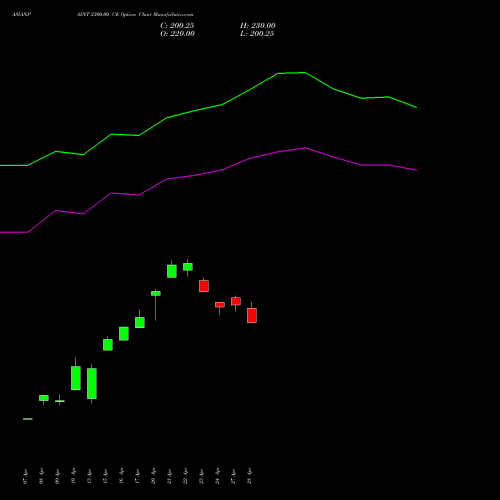Viewport: 500px width, 500px height.
Task: Click the long-wick green candle above 20 Apr
Action: click(x=156, y=293)
